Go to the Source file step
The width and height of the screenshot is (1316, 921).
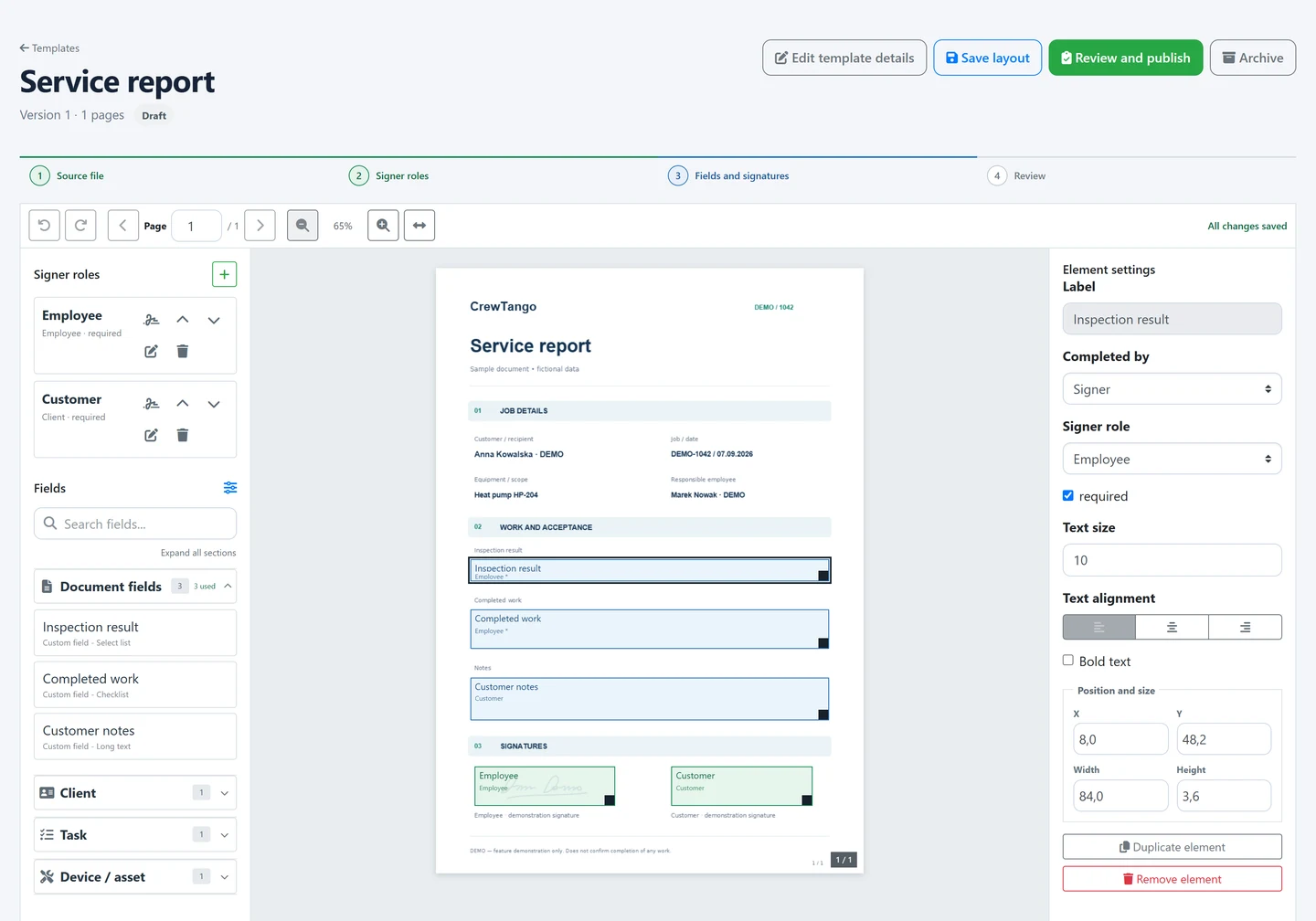(67, 175)
